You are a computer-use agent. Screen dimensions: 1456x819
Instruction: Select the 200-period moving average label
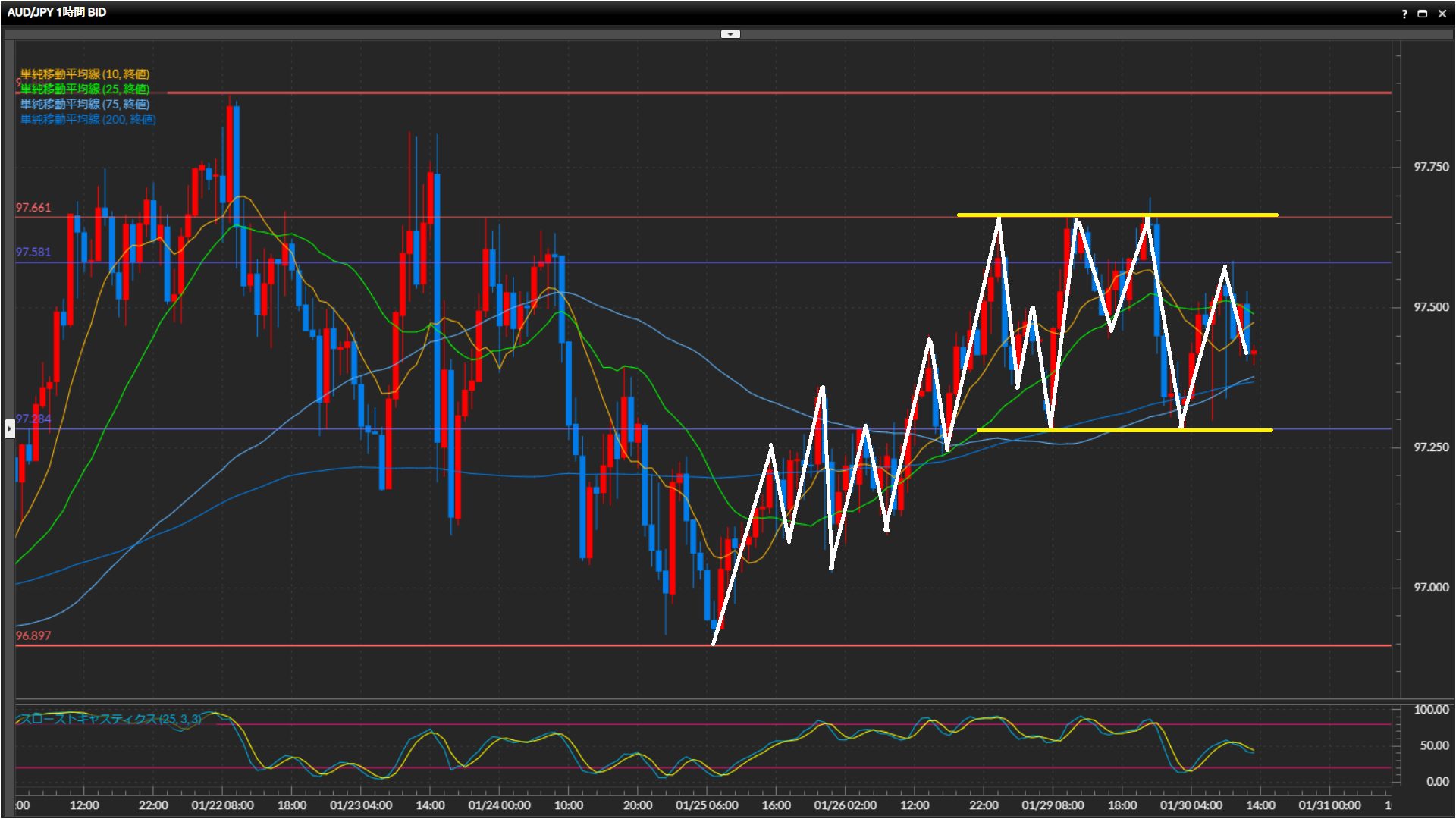(87, 119)
